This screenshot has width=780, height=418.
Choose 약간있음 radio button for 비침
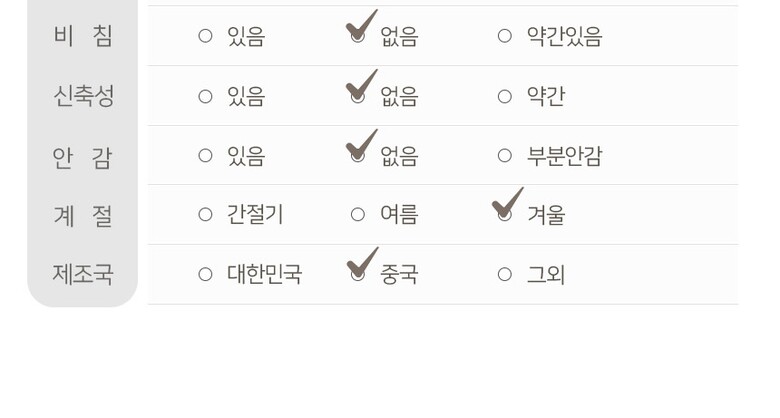(505, 37)
